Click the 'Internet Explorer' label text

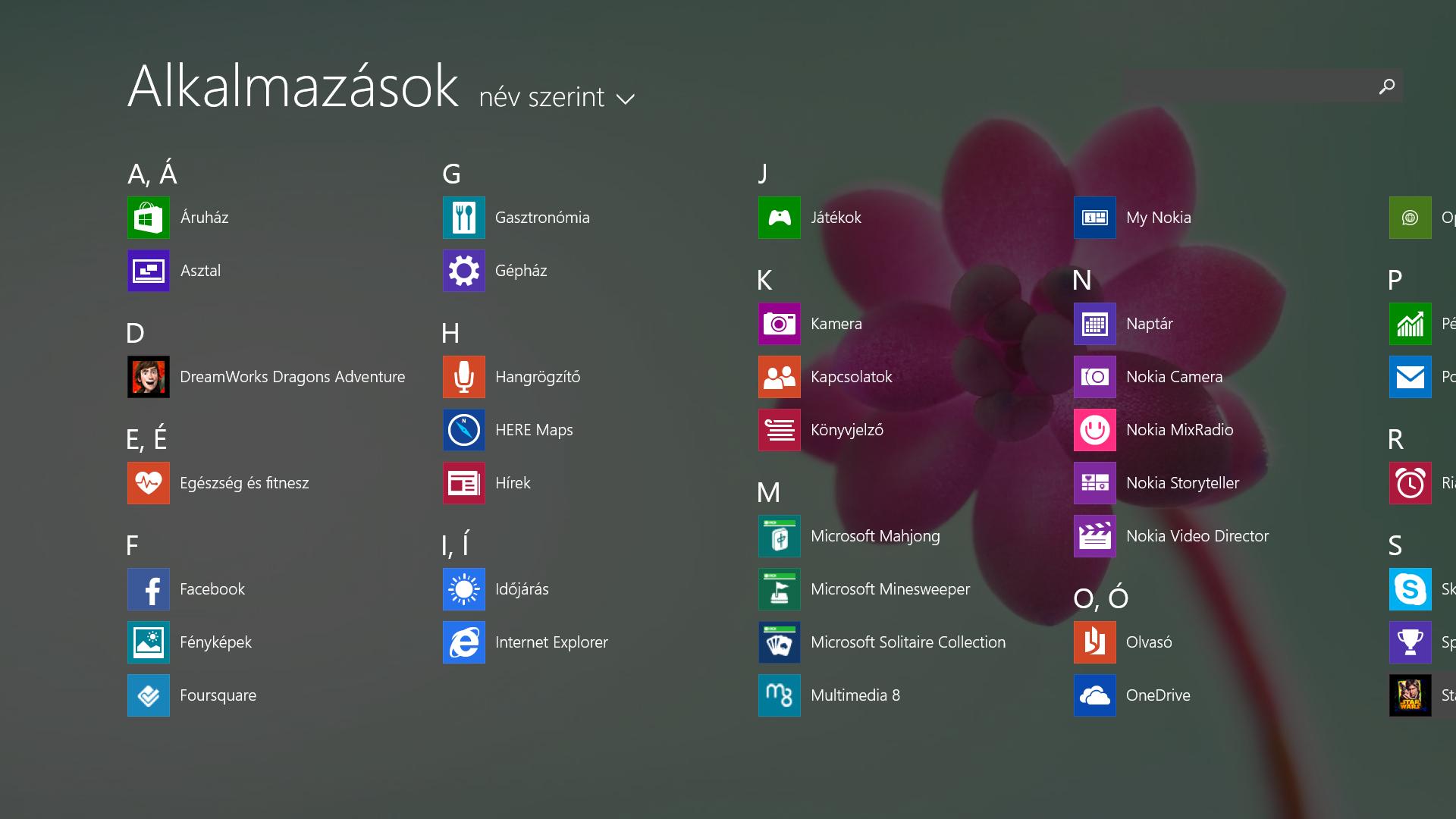coord(551,642)
